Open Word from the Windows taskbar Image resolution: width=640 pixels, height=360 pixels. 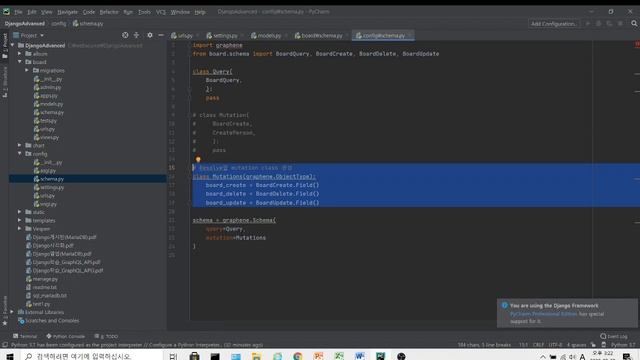point(360,356)
